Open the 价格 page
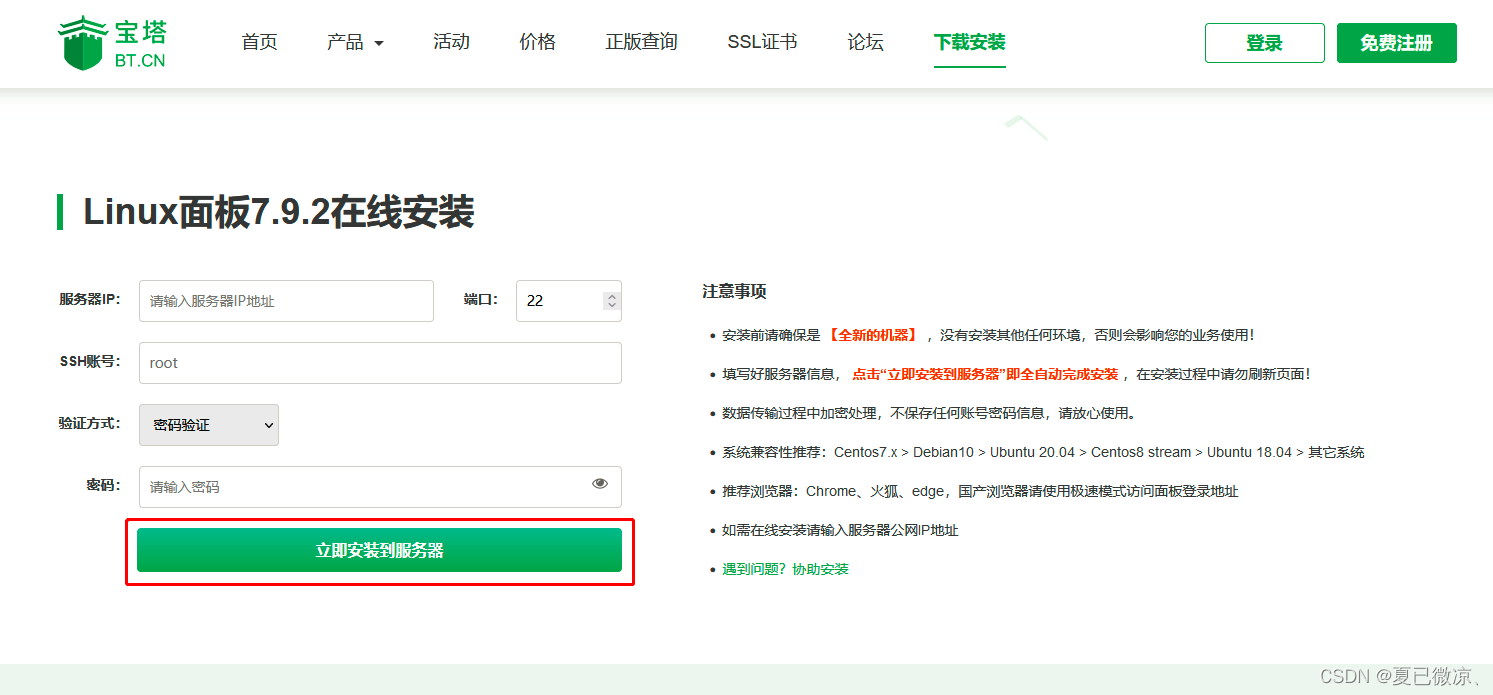 pos(537,42)
